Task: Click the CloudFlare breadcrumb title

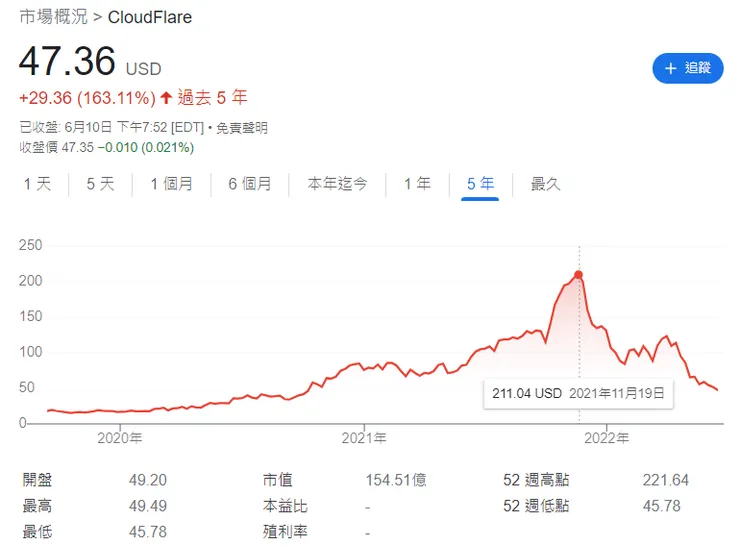Action: click(x=150, y=17)
